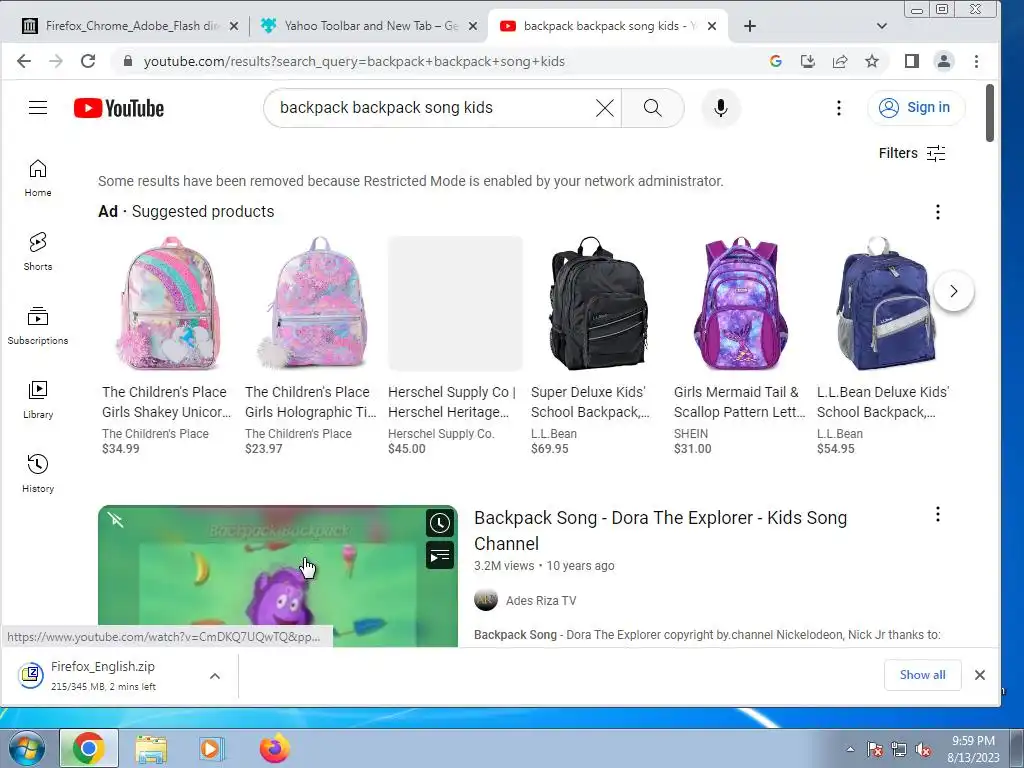Screen dimensions: 1024x768
Task: Open Chrome profile avatar
Action: (944, 61)
